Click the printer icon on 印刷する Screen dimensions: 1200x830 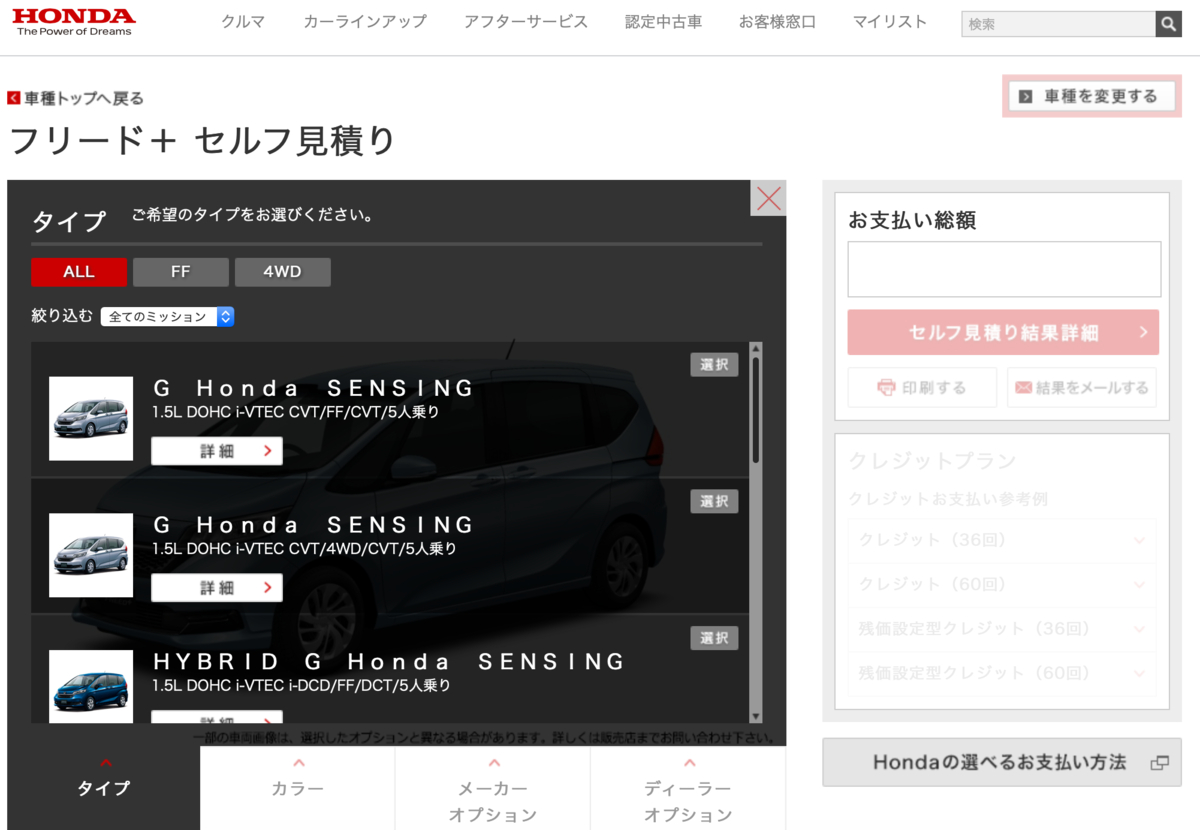886,387
